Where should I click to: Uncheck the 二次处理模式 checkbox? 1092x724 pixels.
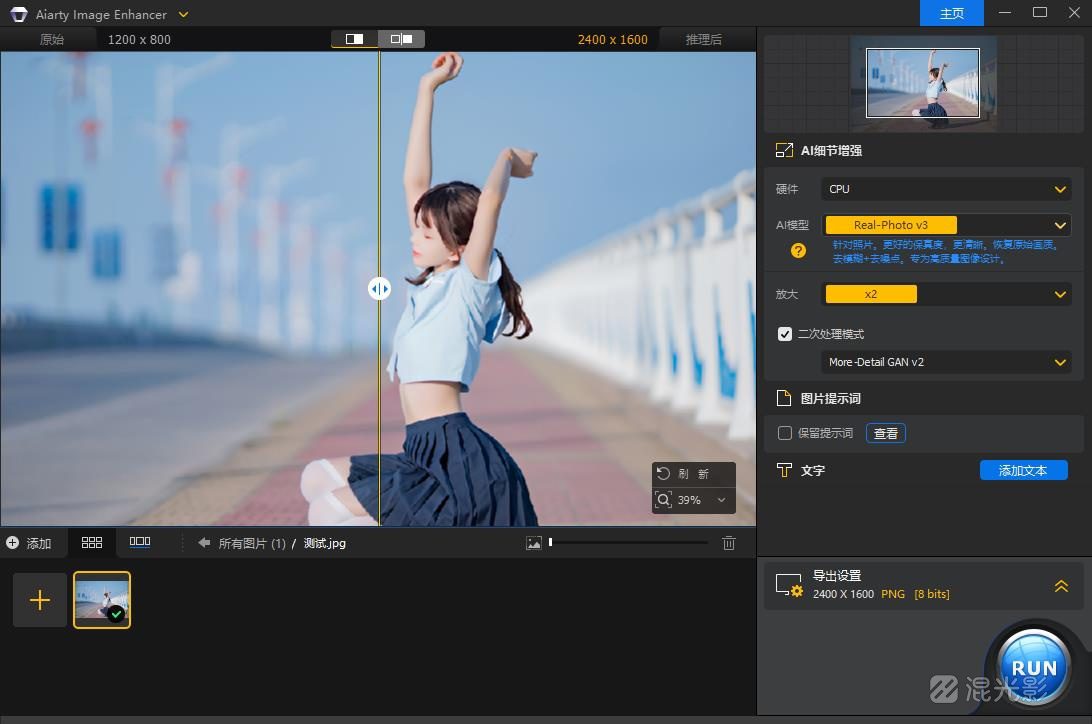click(x=785, y=334)
